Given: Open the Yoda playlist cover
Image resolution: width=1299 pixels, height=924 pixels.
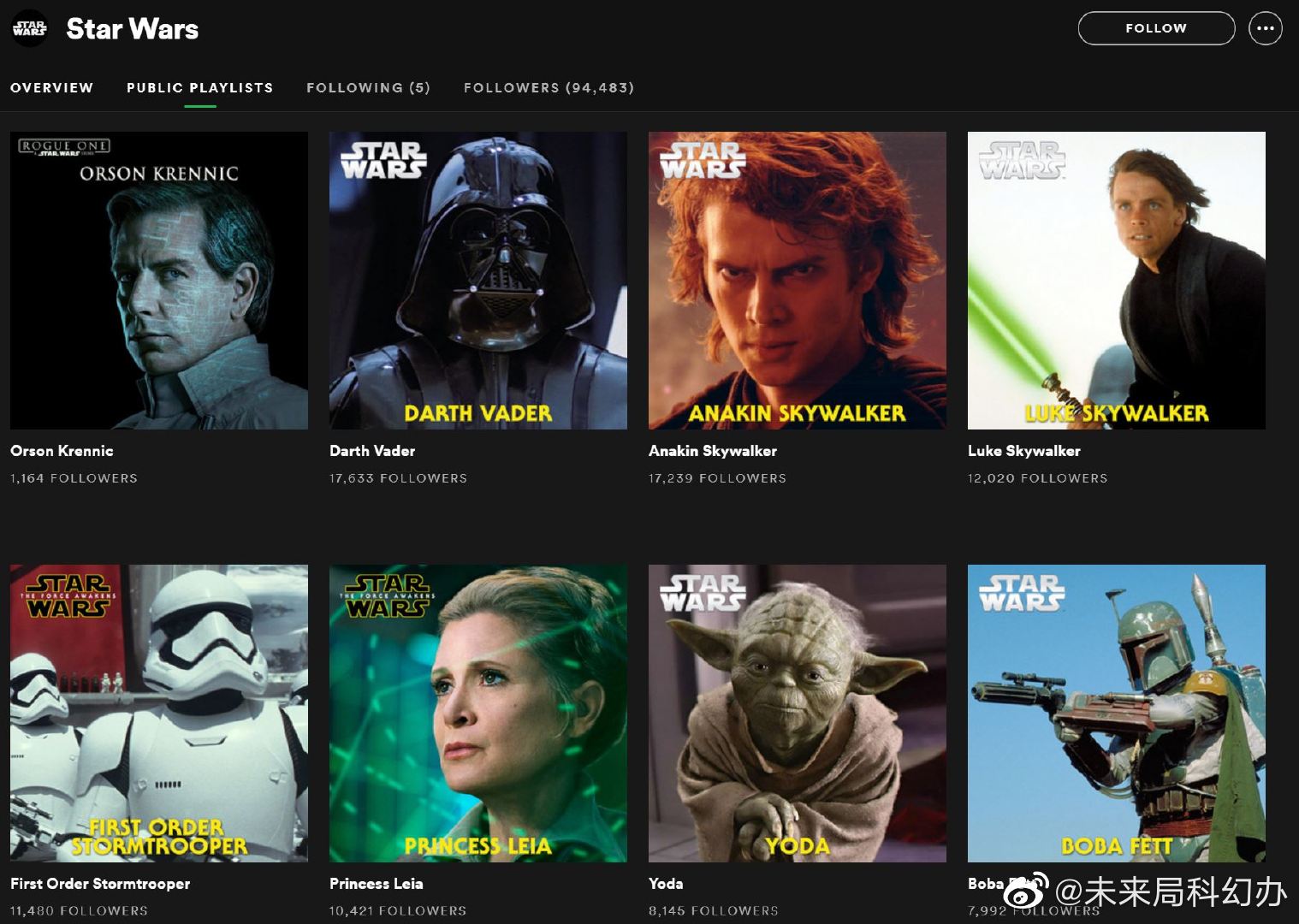Looking at the screenshot, I should (x=798, y=714).
